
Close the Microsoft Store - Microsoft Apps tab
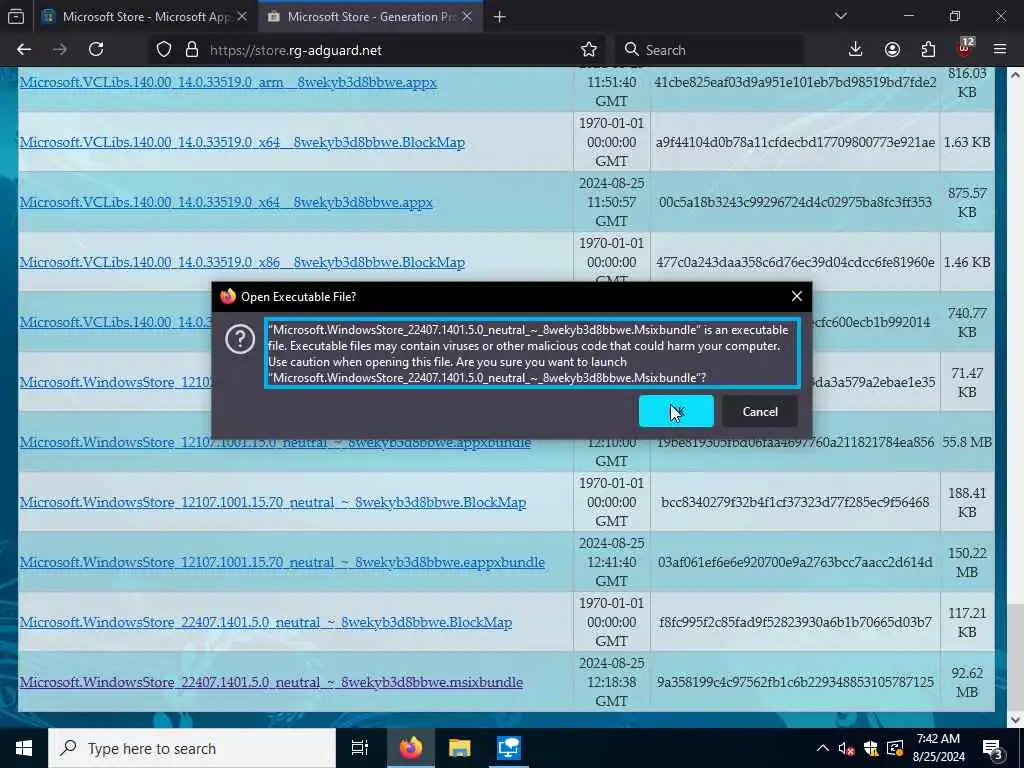click(242, 17)
